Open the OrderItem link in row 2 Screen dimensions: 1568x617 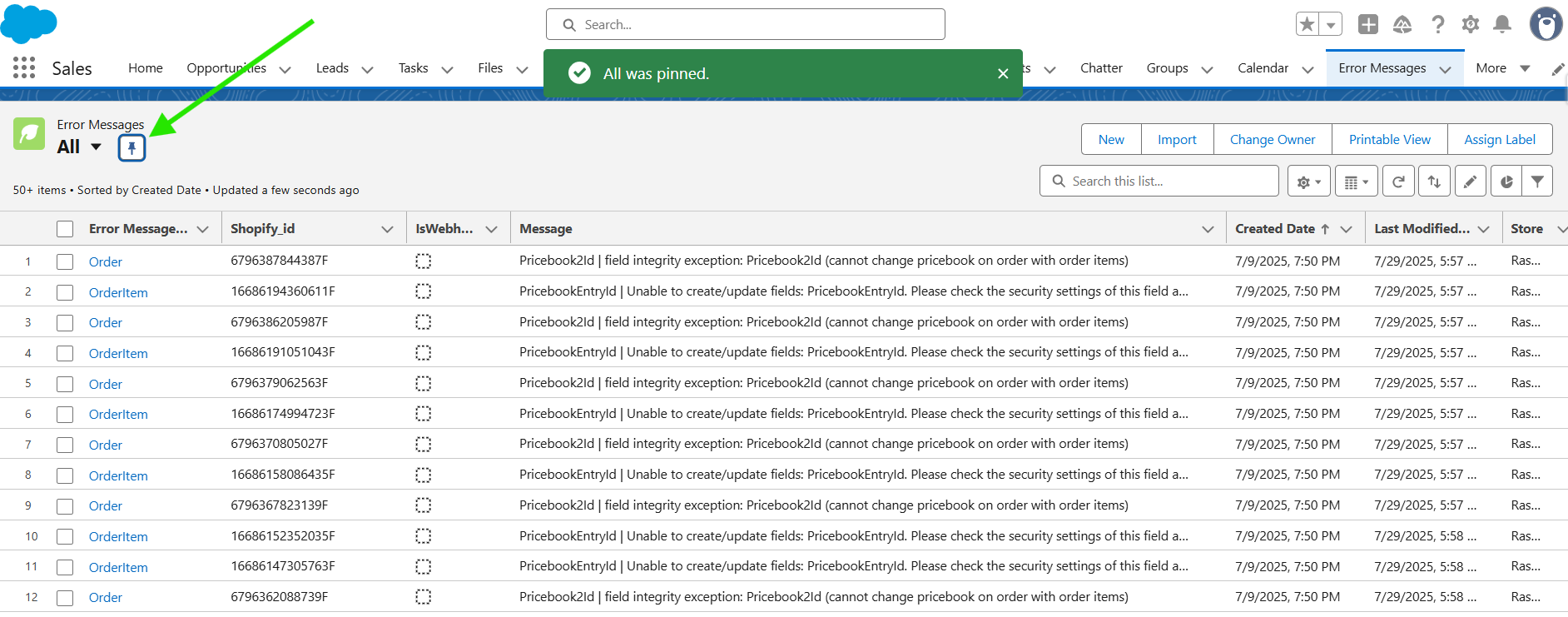coord(118,292)
